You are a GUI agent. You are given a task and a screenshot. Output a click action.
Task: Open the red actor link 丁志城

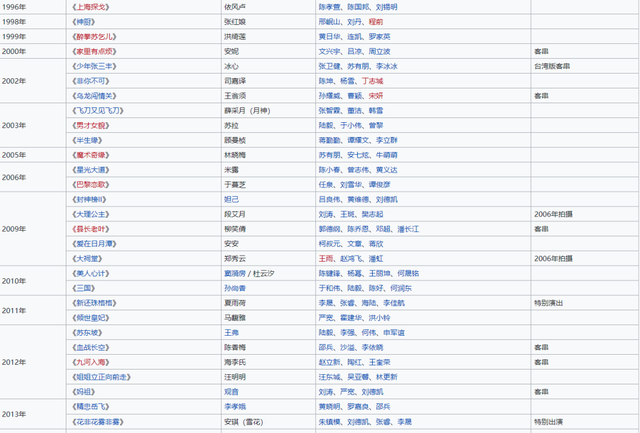click(372, 81)
